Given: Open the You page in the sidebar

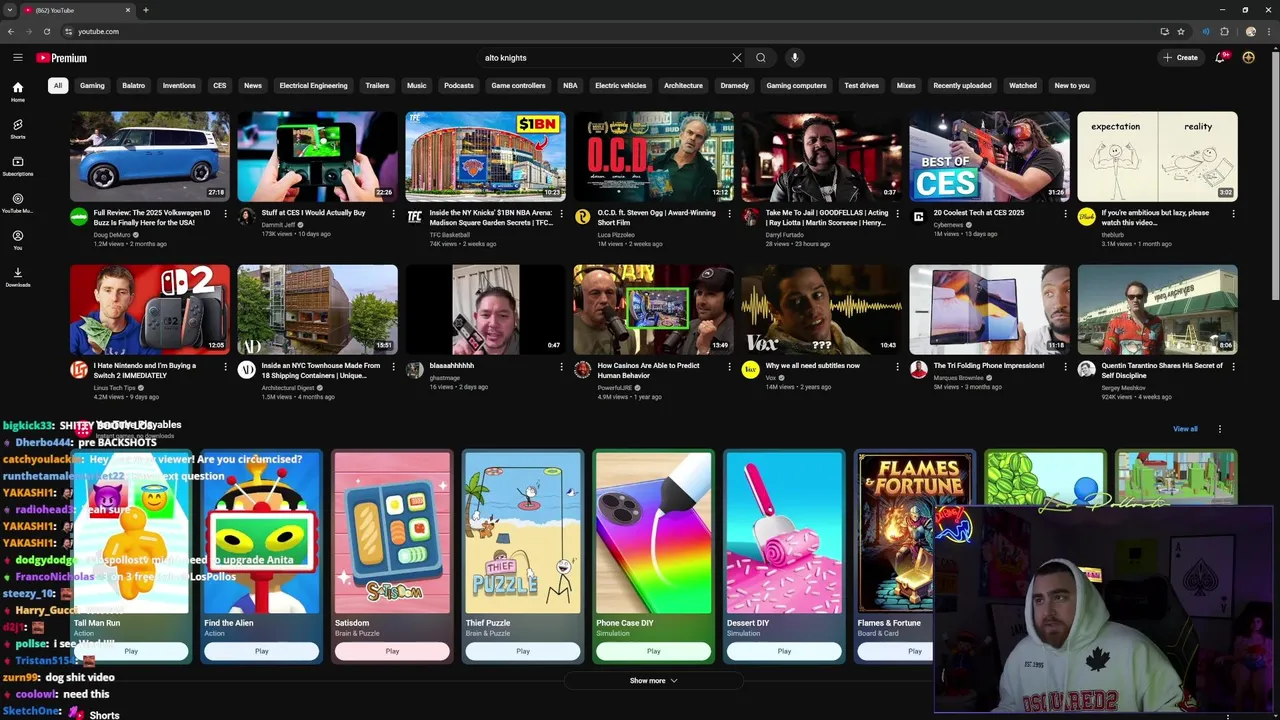Looking at the screenshot, I should coord(18,240).
